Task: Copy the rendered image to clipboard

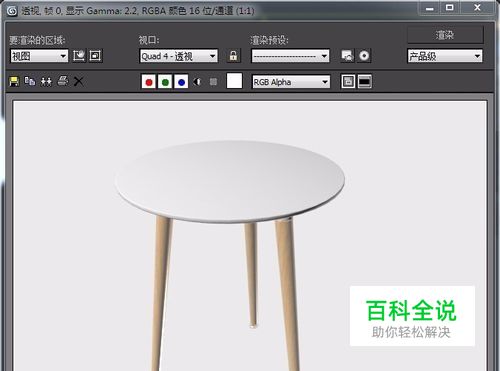Action: (x=30, y=81)
